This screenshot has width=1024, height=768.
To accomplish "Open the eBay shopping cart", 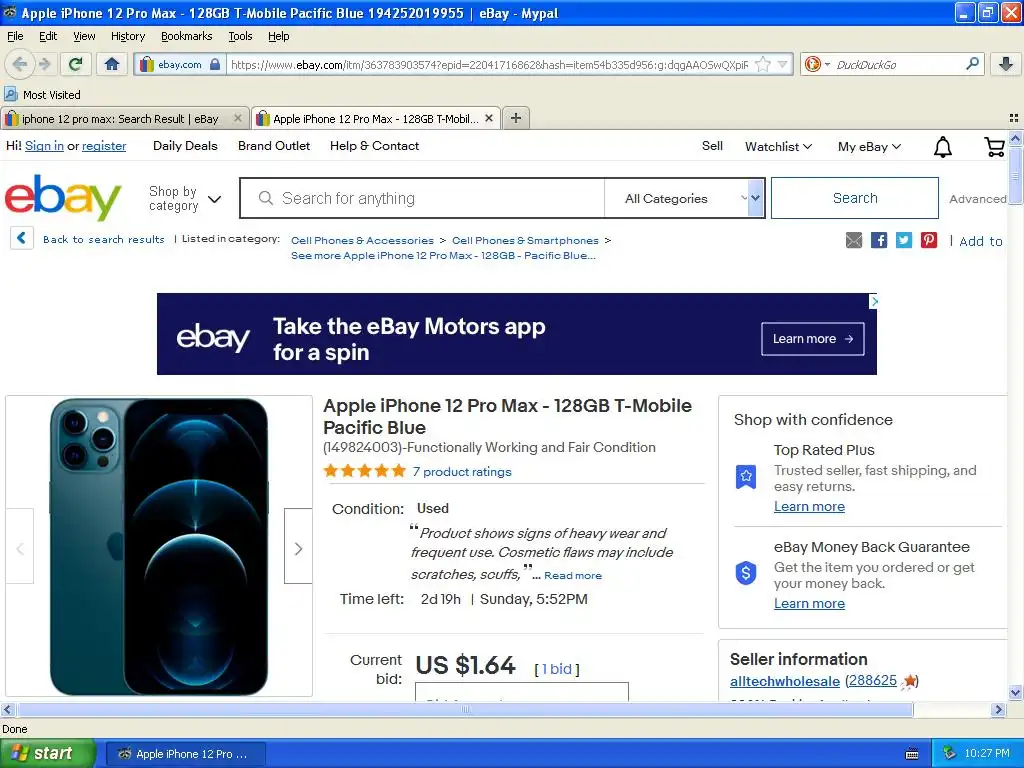I will click(994, 147).
